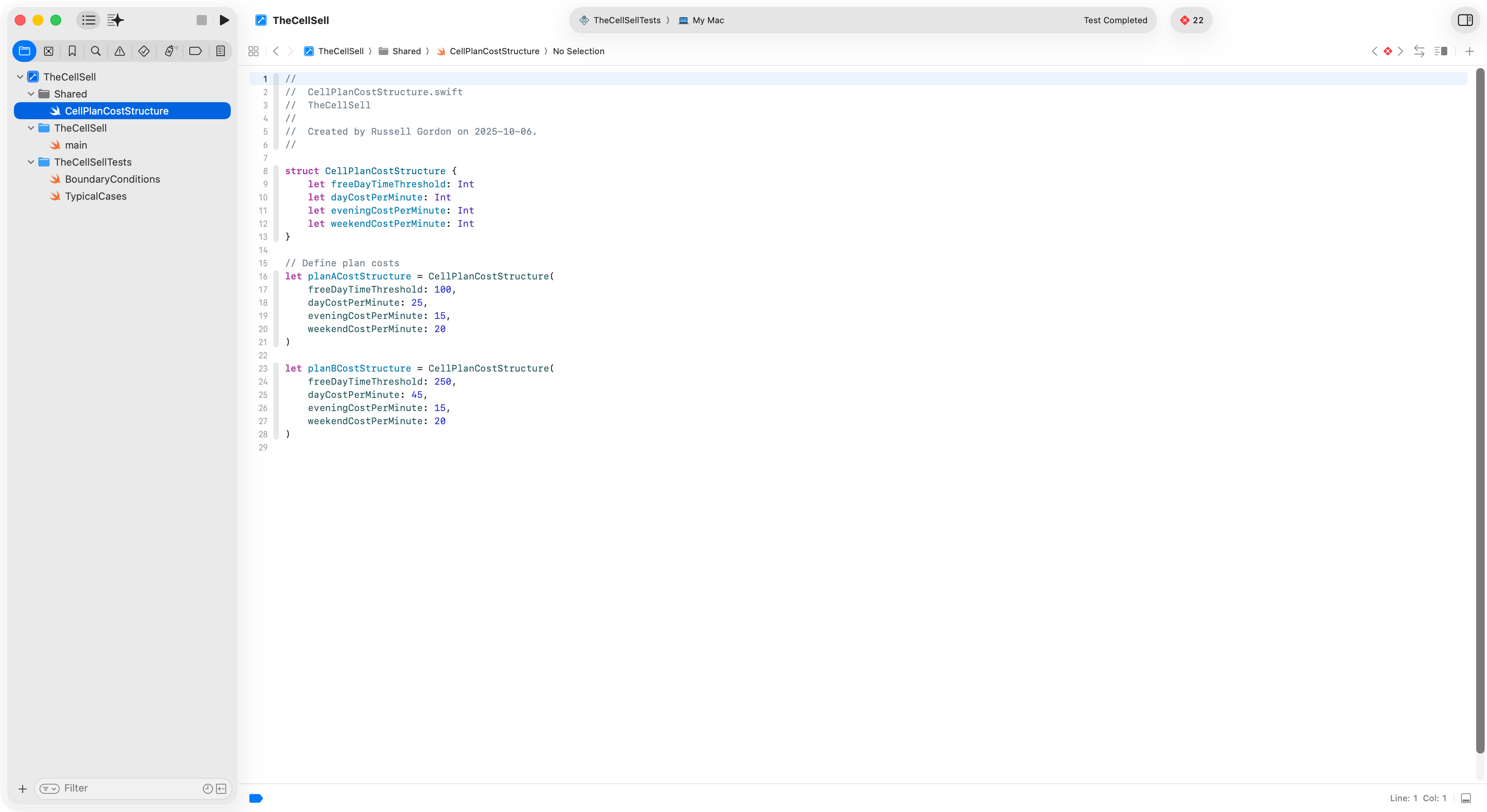The image size is (1487, 812).
Task: Choose the My Mac run destination
Action: [708, 20]
